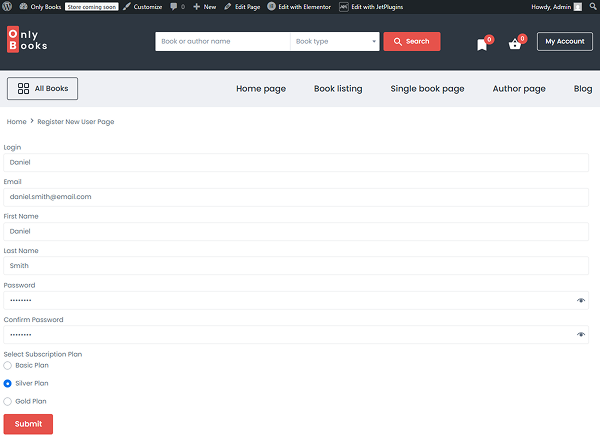Click the red Search button
The width and height of the screenshot is (600, 439).
[x=412, y=41]
